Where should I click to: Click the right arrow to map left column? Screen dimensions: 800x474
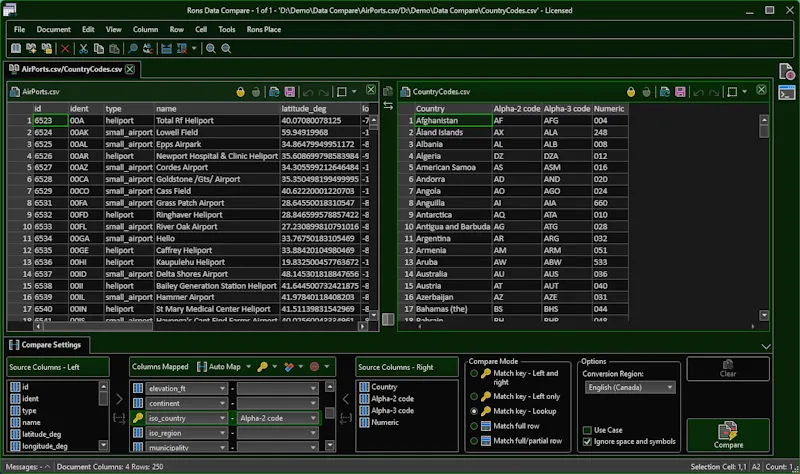119,399
